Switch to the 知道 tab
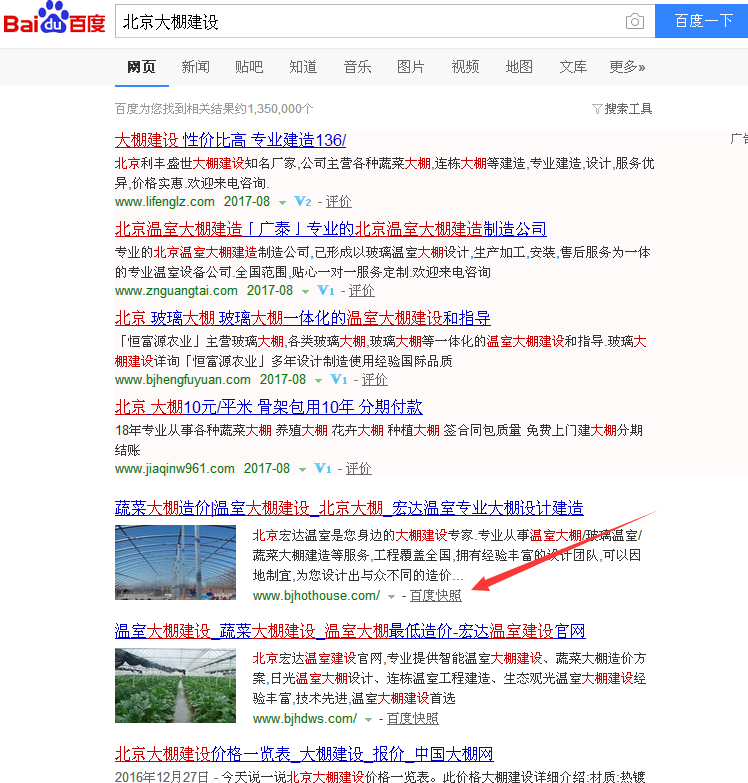Viewport: 748px width, 783px height. [x=303, y=67]
